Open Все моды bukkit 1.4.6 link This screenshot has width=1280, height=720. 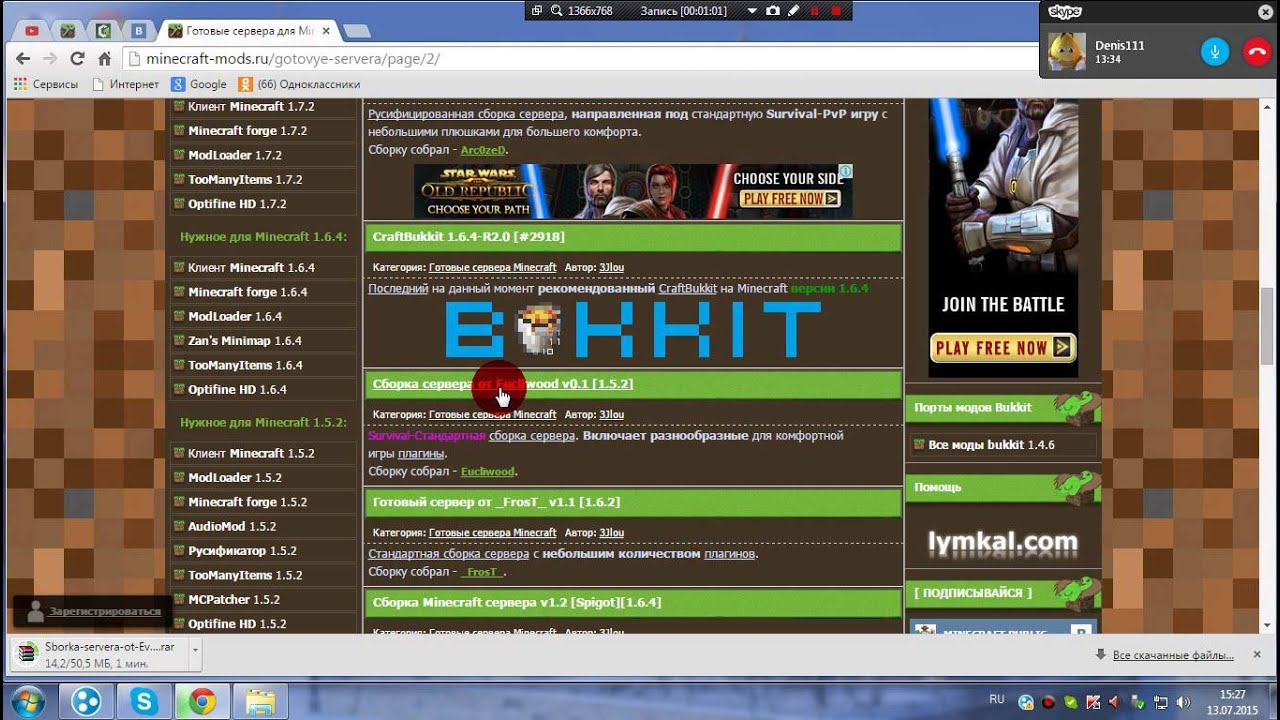[991, 445]
